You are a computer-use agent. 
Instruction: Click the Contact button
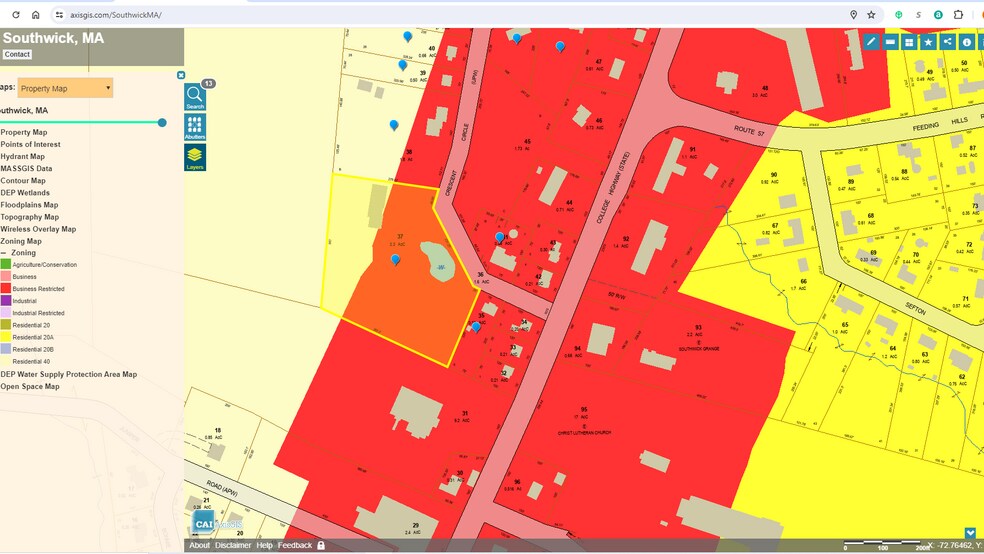point(17,55)
